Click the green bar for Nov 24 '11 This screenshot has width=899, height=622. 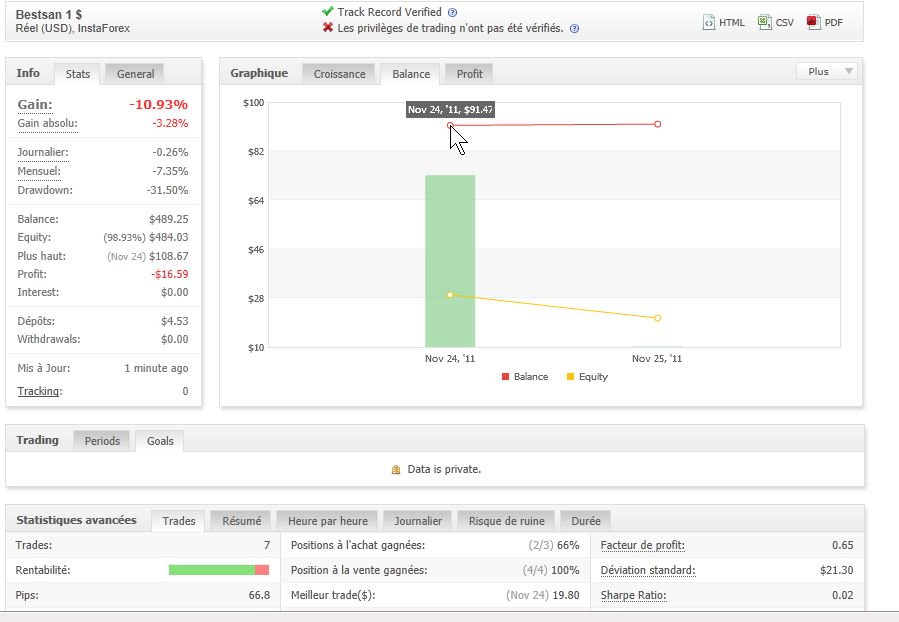[x=450, y=260]
